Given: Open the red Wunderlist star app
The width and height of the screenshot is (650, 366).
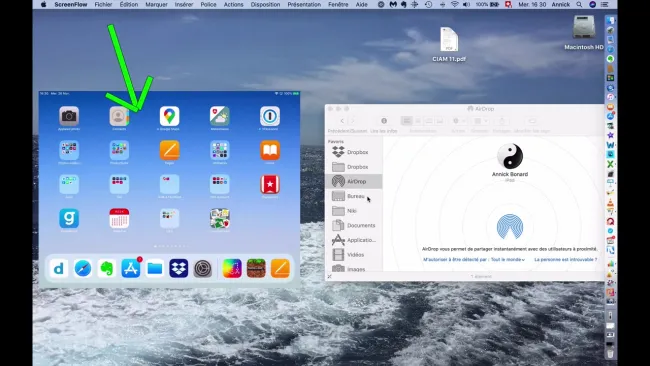Looking at the screenshot, I should click(x=270, y=184).
